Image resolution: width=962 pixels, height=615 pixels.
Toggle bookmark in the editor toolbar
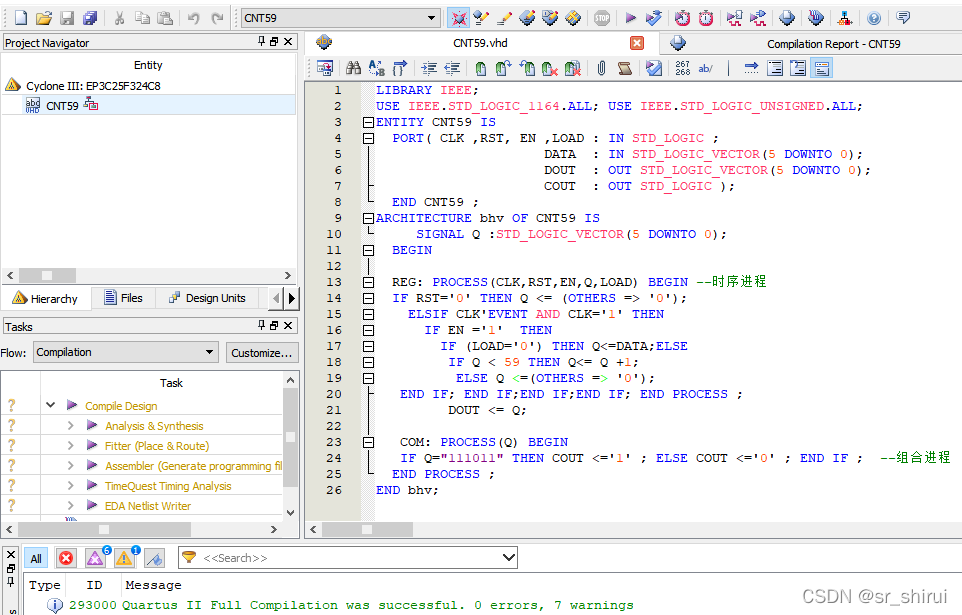point(481,68)
